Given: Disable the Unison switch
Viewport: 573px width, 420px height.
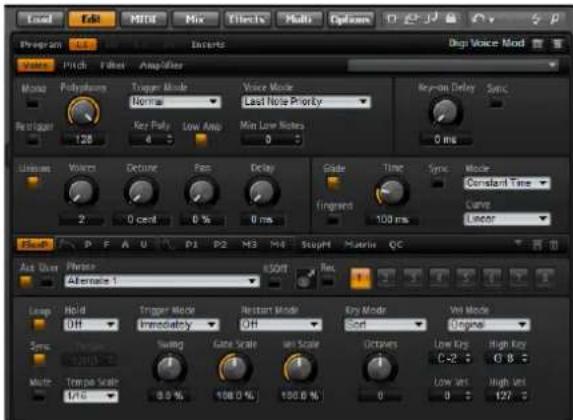Looking at the screenshot, I should 33,182.
